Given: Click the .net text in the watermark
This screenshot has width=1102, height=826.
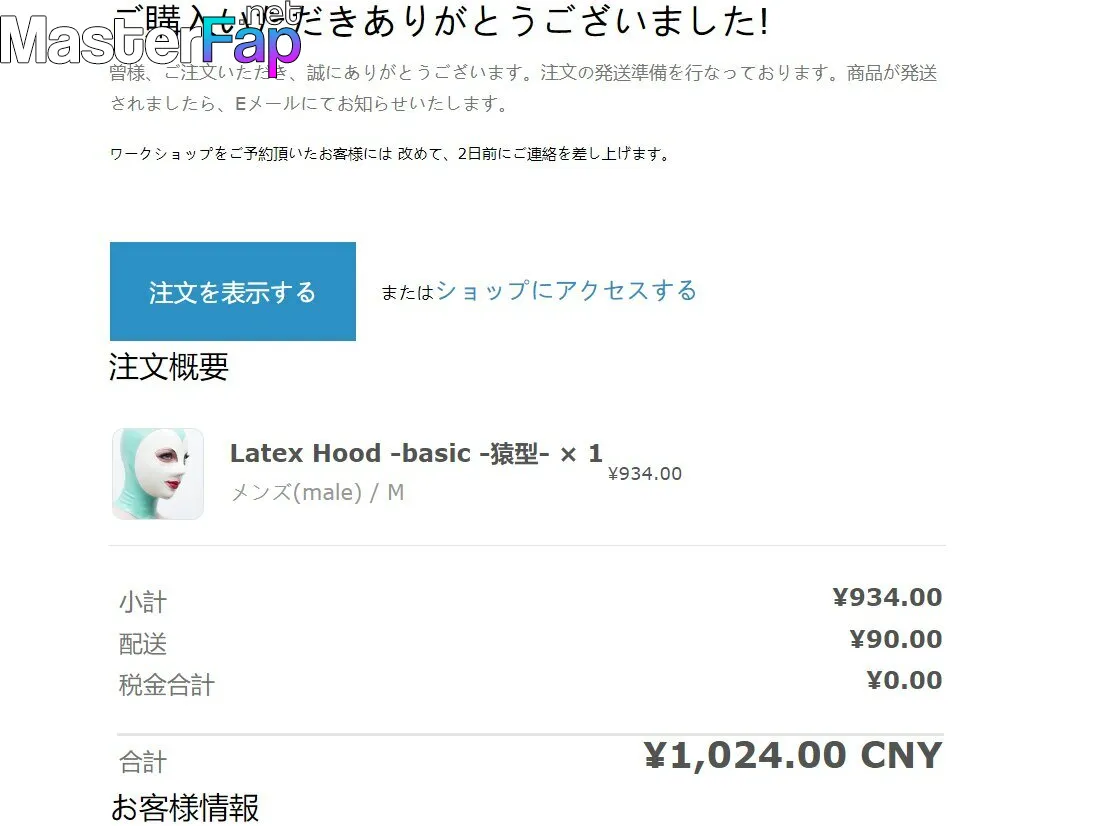Looking at the screenshot, I should click(x=275, y=13).
